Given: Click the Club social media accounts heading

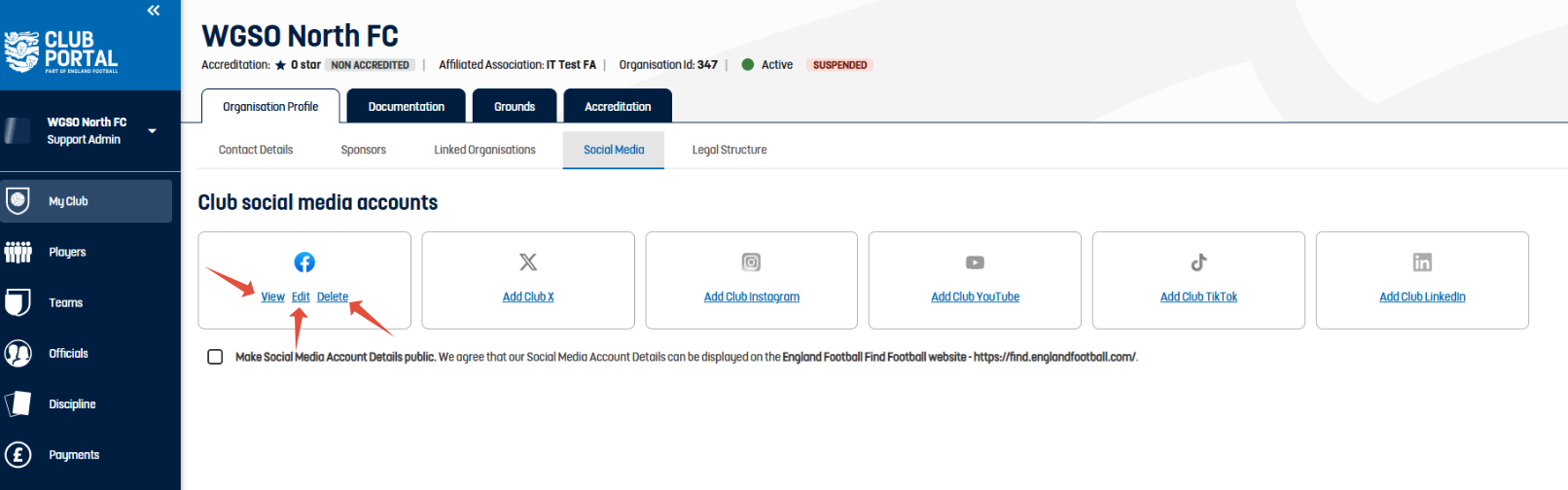Looking at the screenshot, I should (x=318, y=202).
